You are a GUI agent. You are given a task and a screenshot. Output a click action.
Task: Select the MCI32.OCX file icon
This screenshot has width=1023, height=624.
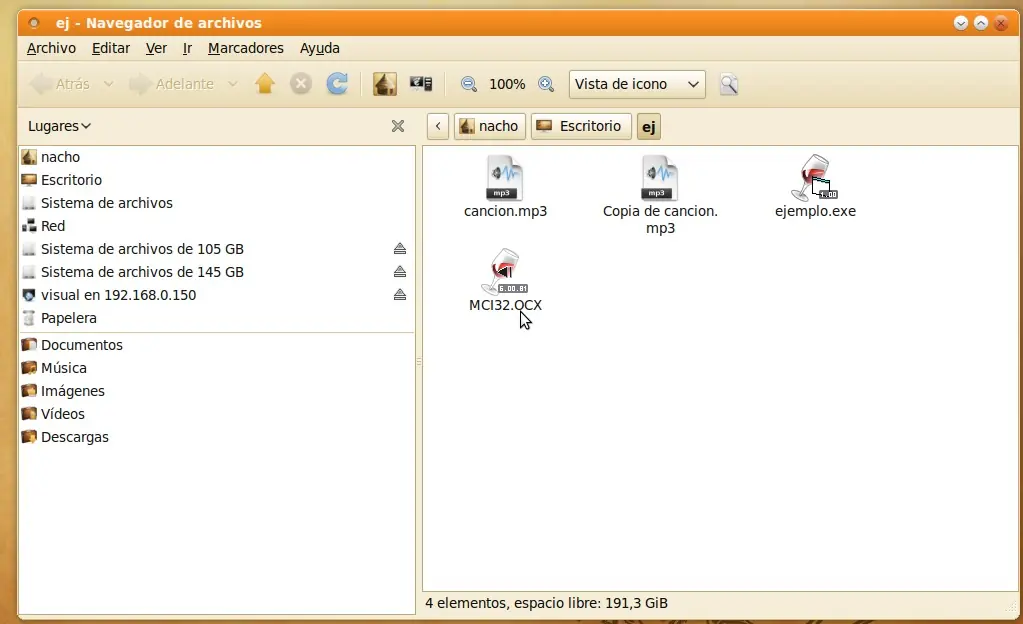[x=504, y=272]
